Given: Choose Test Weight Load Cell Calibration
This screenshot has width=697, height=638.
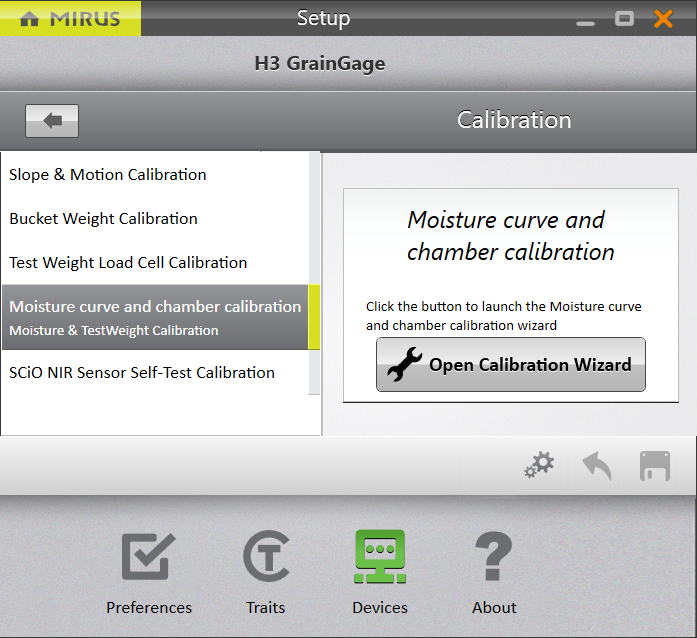Looking at the screenshot, I should tap(128, 263).
